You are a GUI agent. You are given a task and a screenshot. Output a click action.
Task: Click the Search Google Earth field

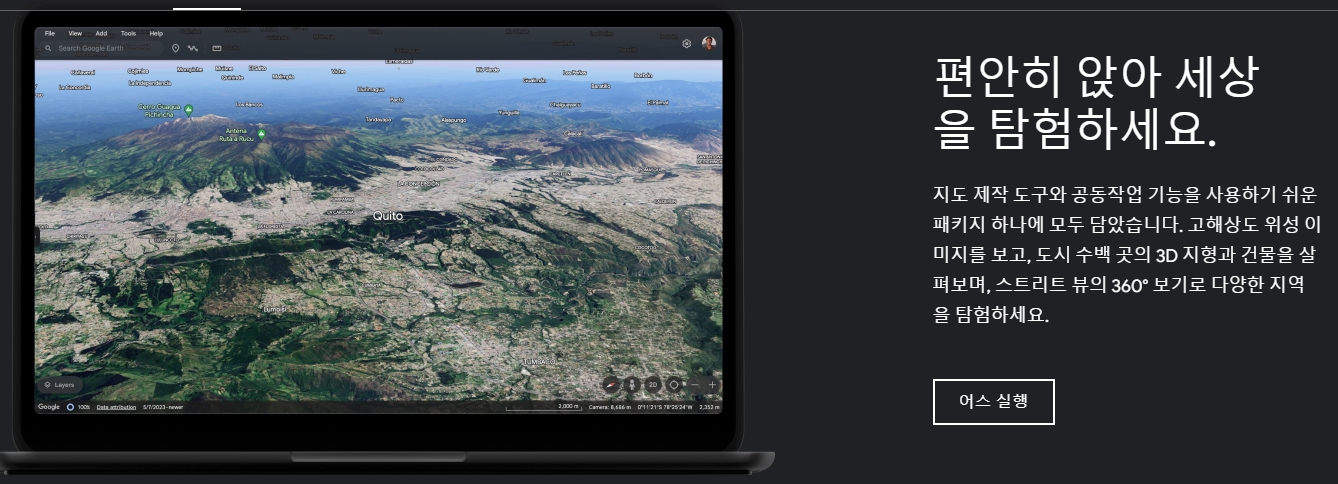(102, 48)
